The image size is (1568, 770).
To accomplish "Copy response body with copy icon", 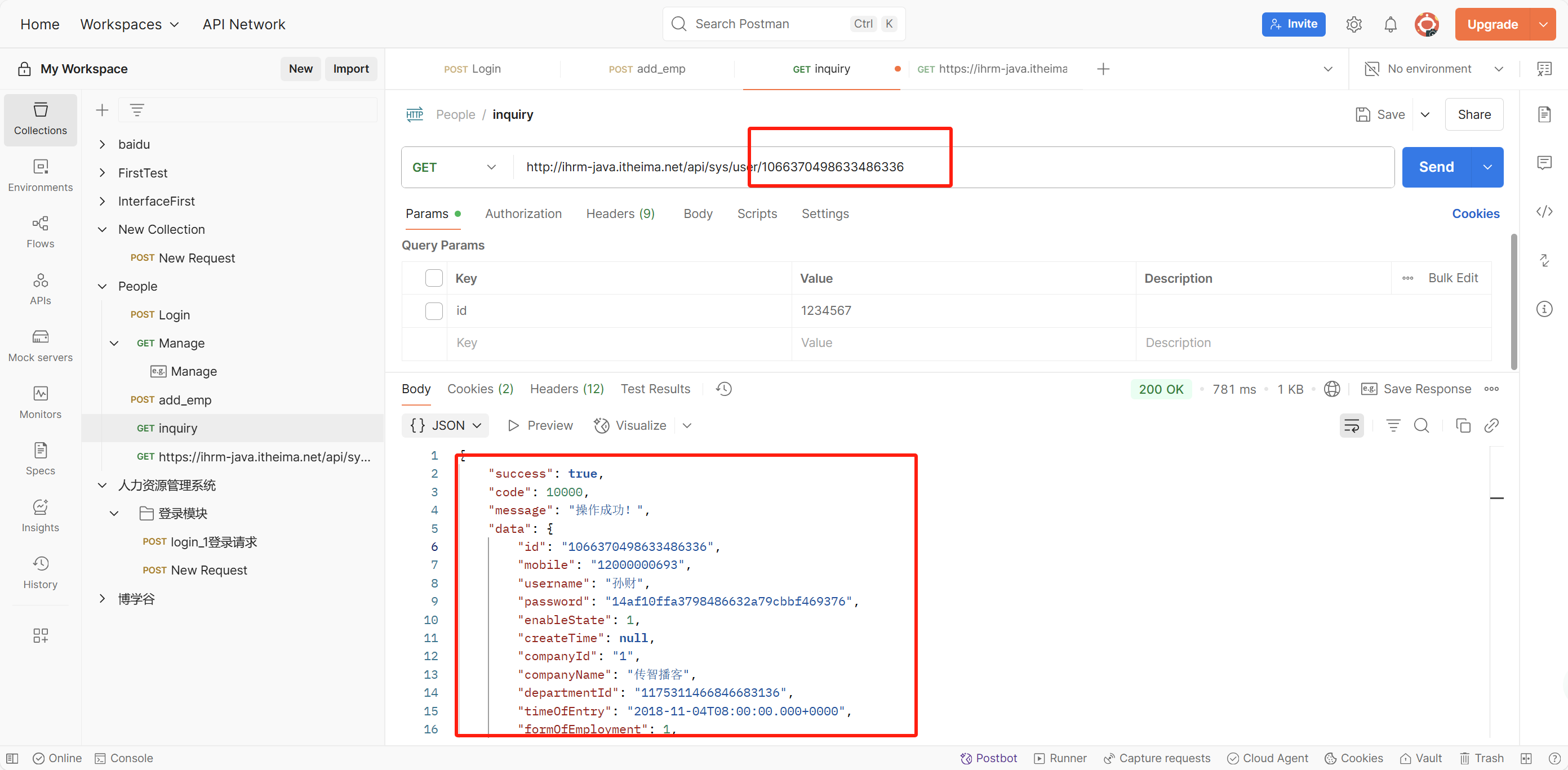I will pyautogui.click(x=1462, y=425).
